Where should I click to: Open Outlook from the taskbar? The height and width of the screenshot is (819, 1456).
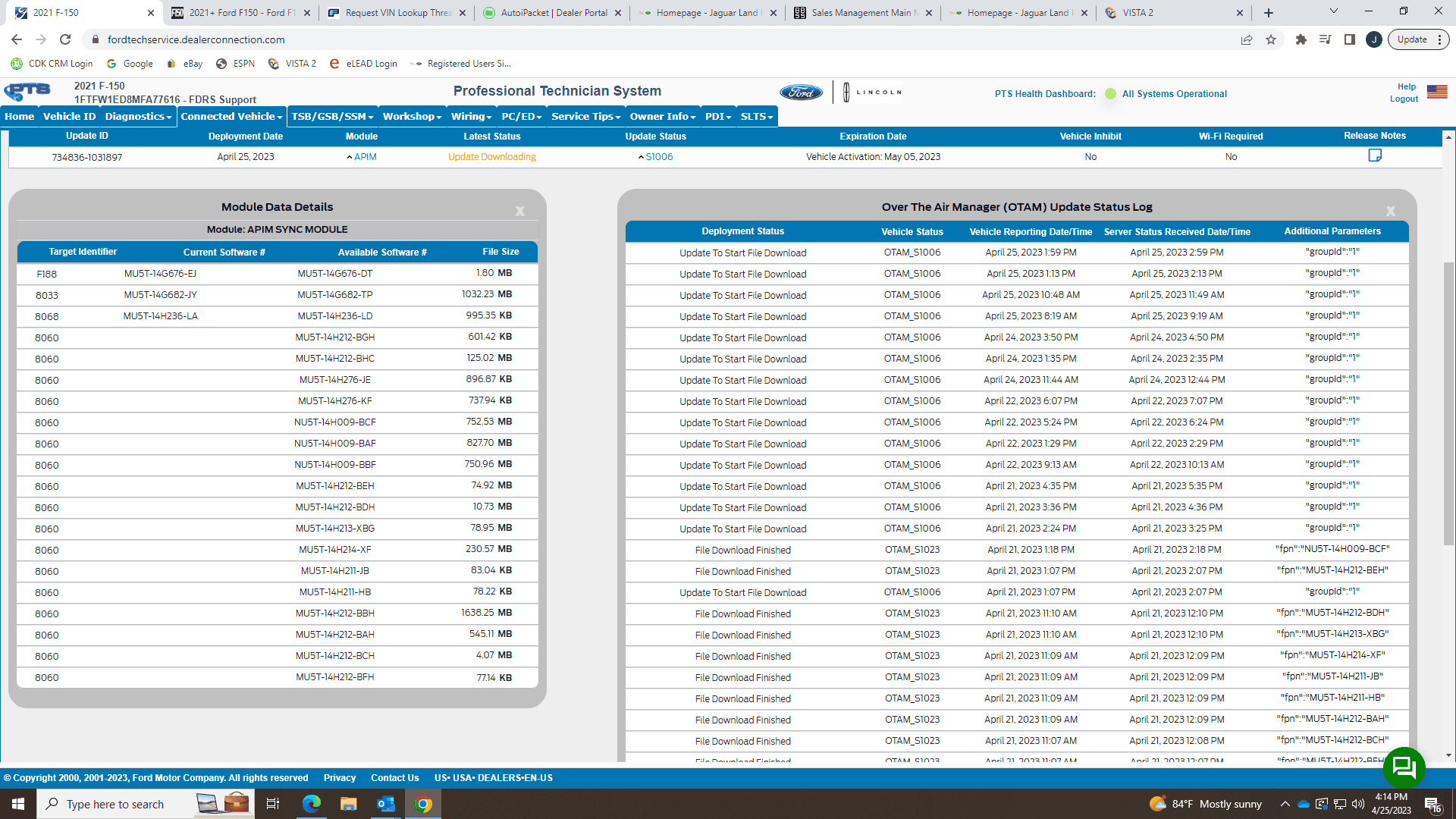pos(386,804)
